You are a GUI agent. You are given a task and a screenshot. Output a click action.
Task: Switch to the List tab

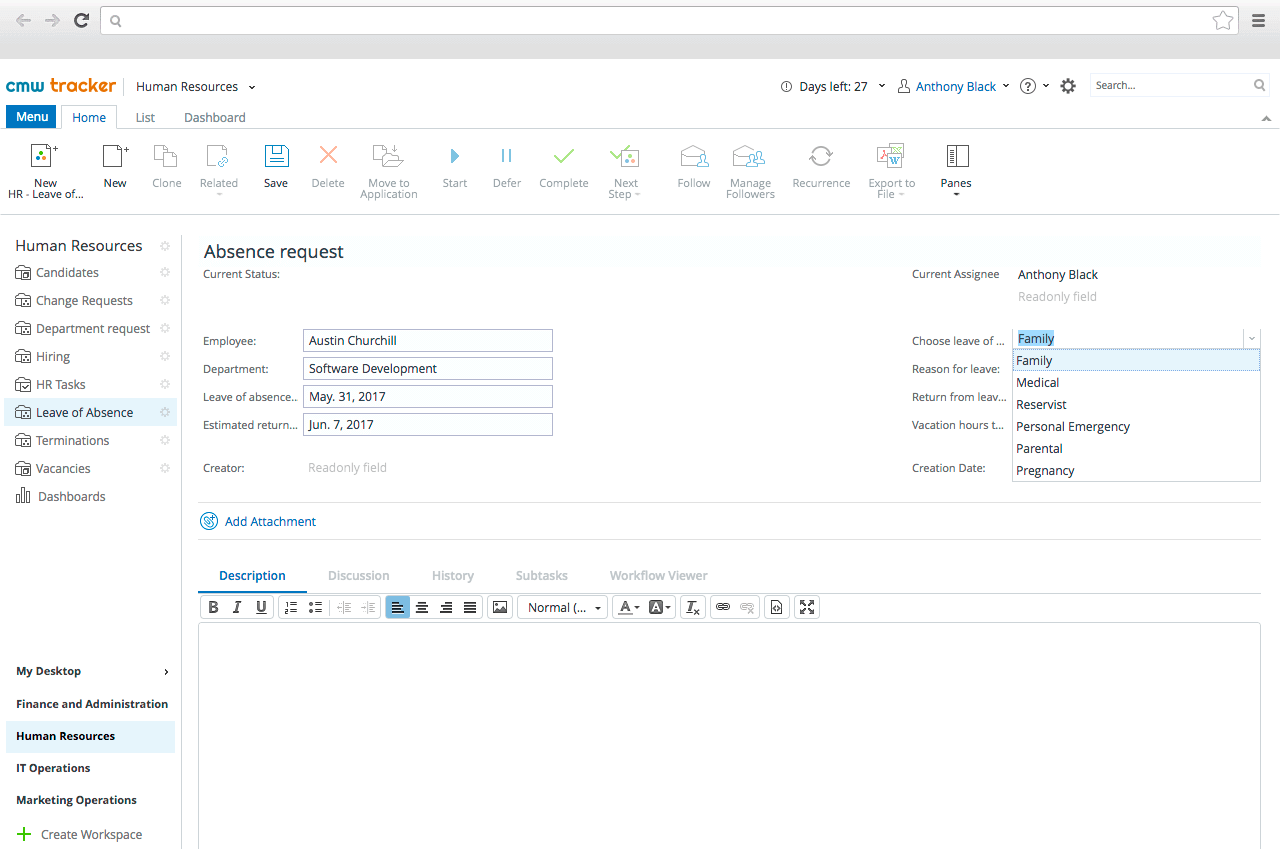click(x=145, y=117)
